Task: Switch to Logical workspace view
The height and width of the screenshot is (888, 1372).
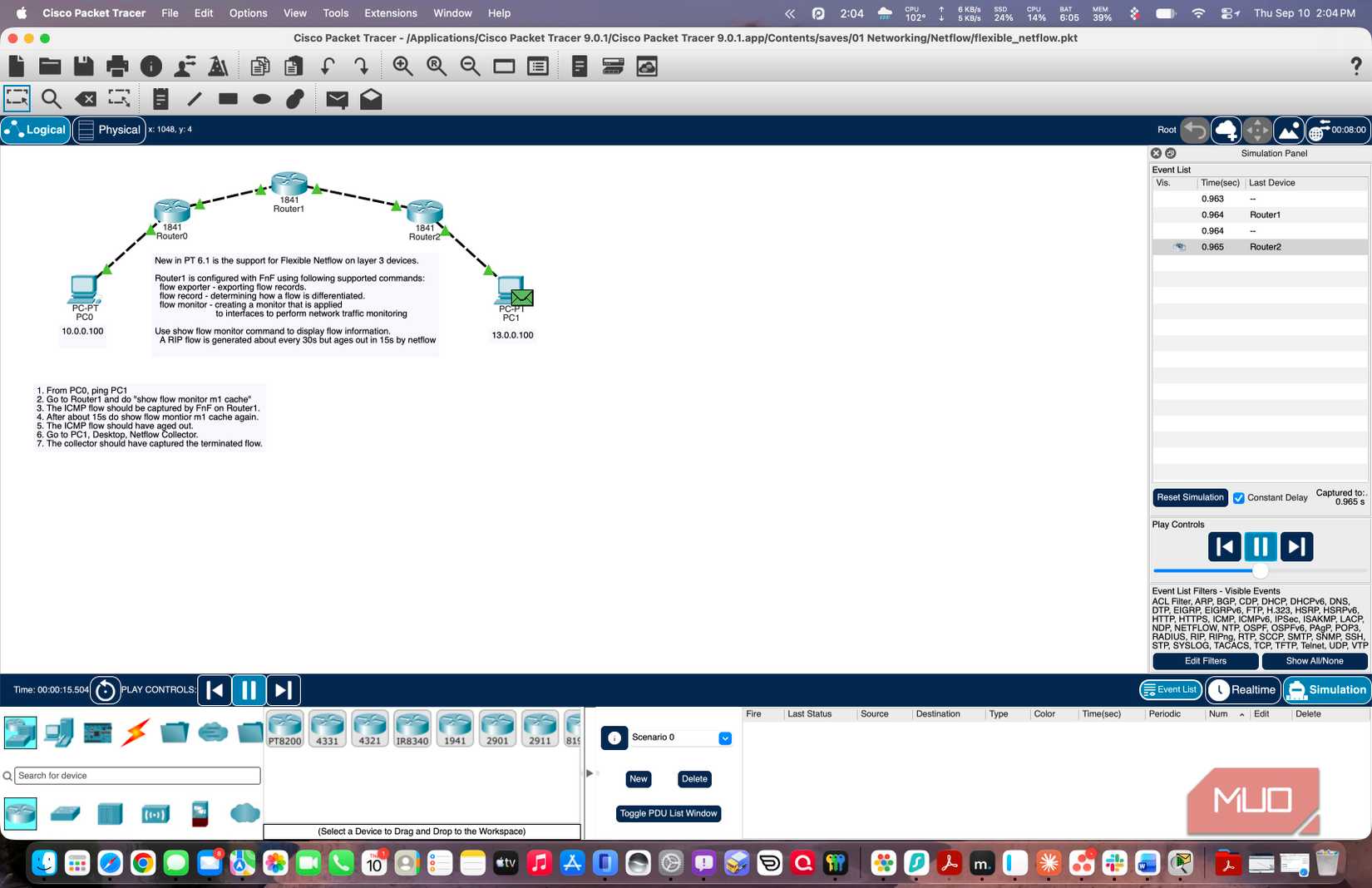Action: (36, 130)
